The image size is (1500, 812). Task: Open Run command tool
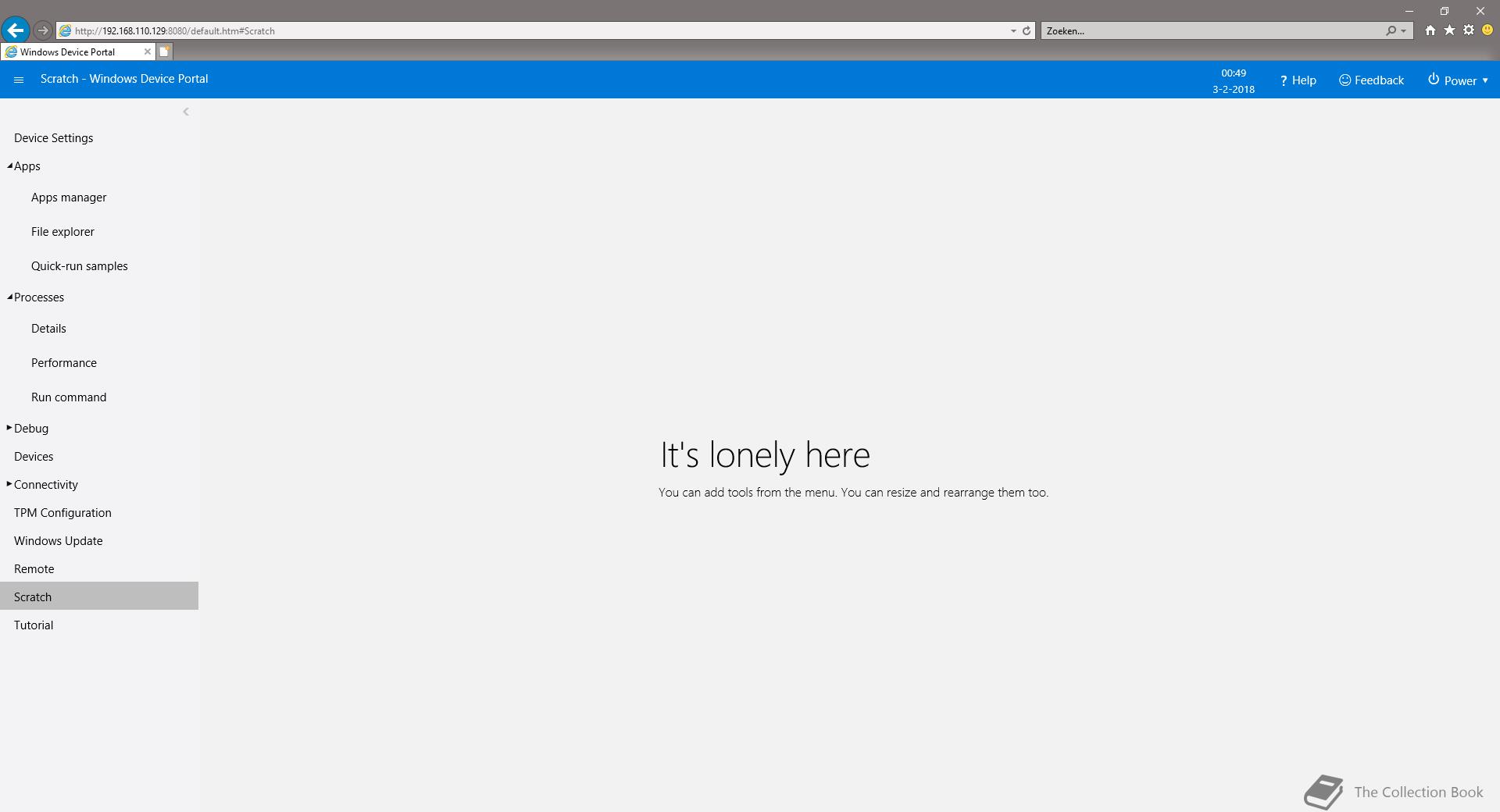point(69,397)
